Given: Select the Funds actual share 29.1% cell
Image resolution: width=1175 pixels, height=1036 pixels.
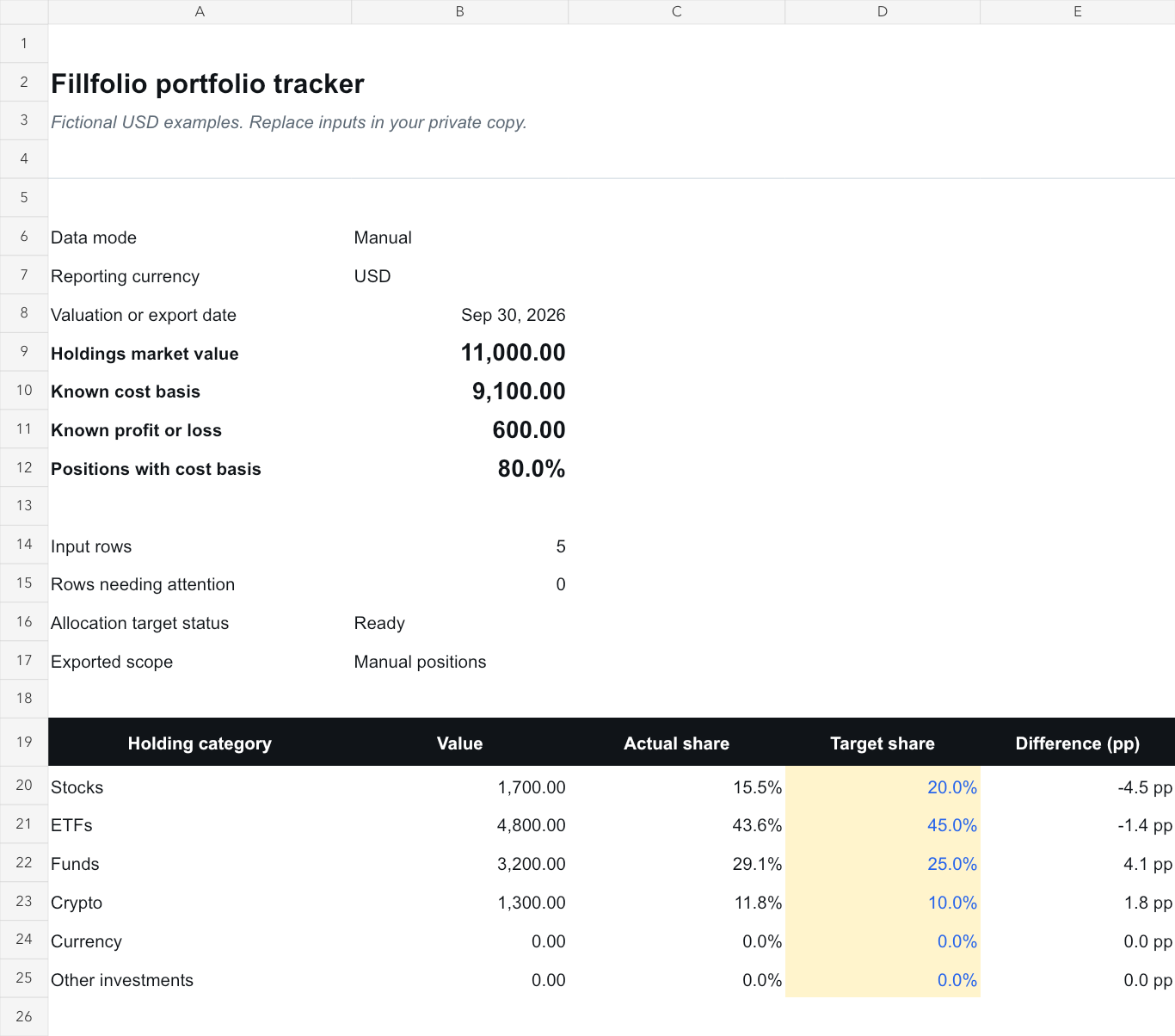Looking at the screenshot, I should point(676,864).
